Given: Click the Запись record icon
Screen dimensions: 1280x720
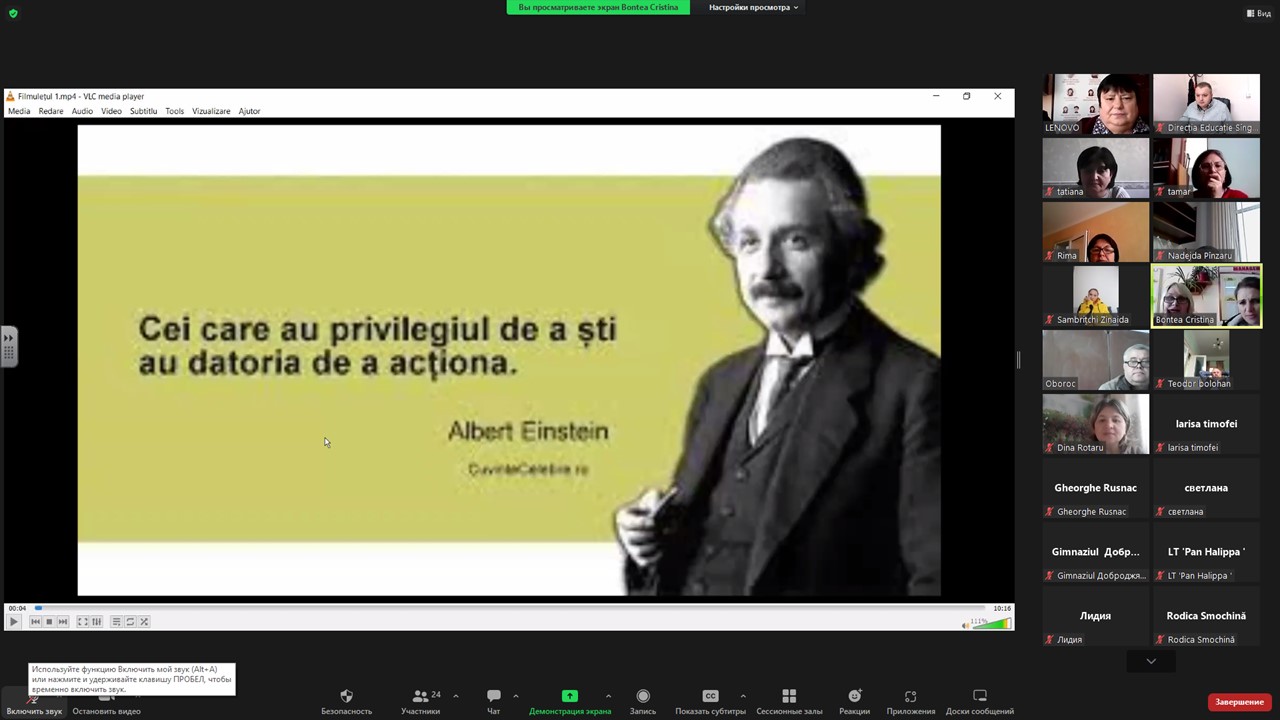Looking at the screenshot, I should coord(642,697).
